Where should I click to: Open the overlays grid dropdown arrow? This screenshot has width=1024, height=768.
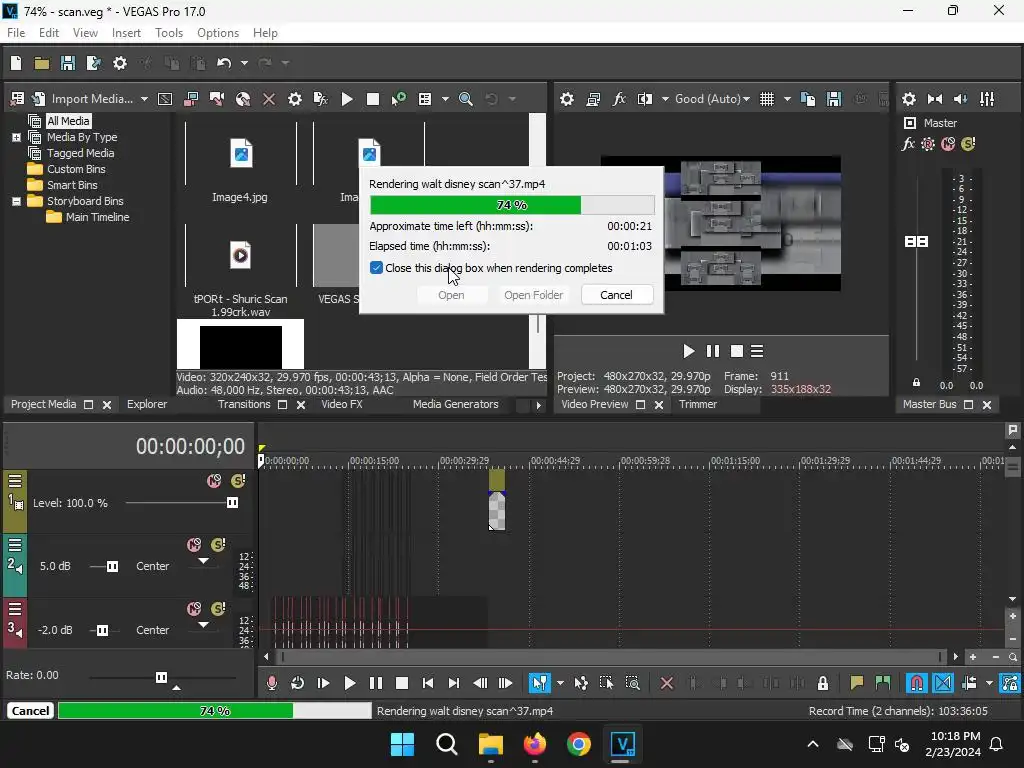point(788,99)
